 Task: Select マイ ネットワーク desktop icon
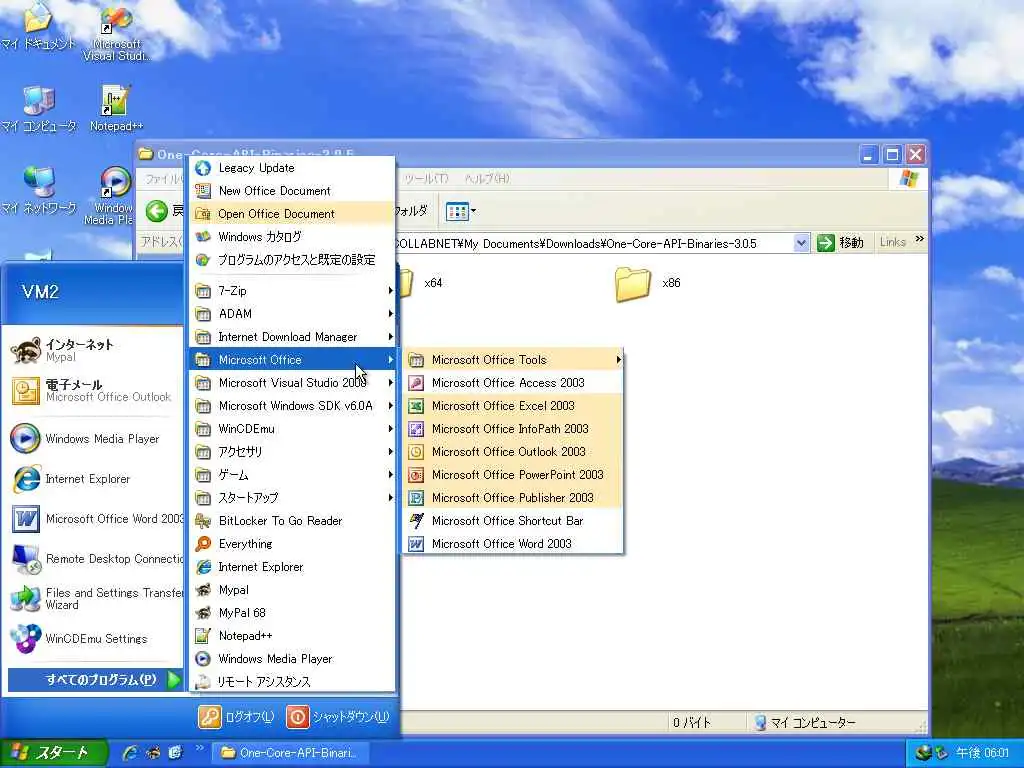coord(39,191)
